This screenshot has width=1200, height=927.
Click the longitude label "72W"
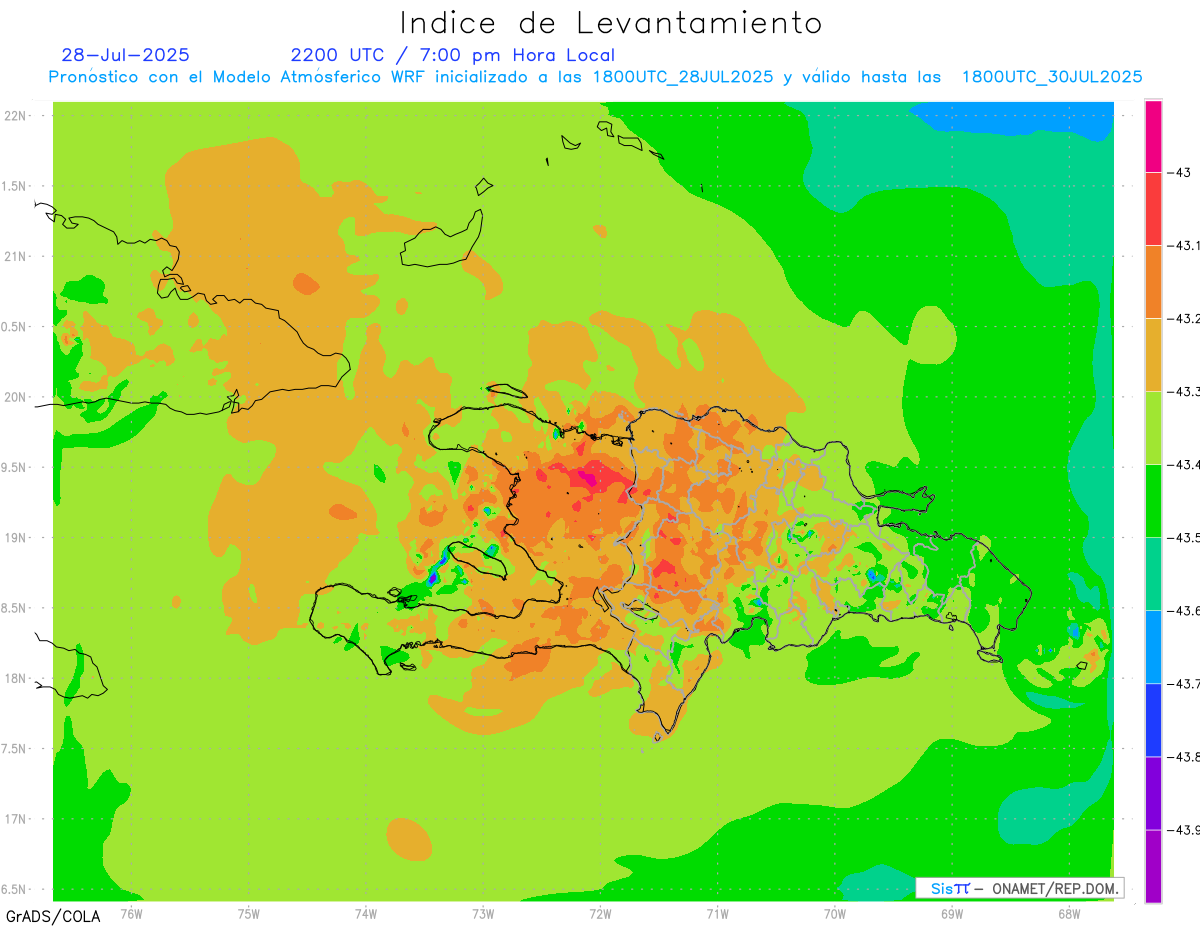click(600, 913)
